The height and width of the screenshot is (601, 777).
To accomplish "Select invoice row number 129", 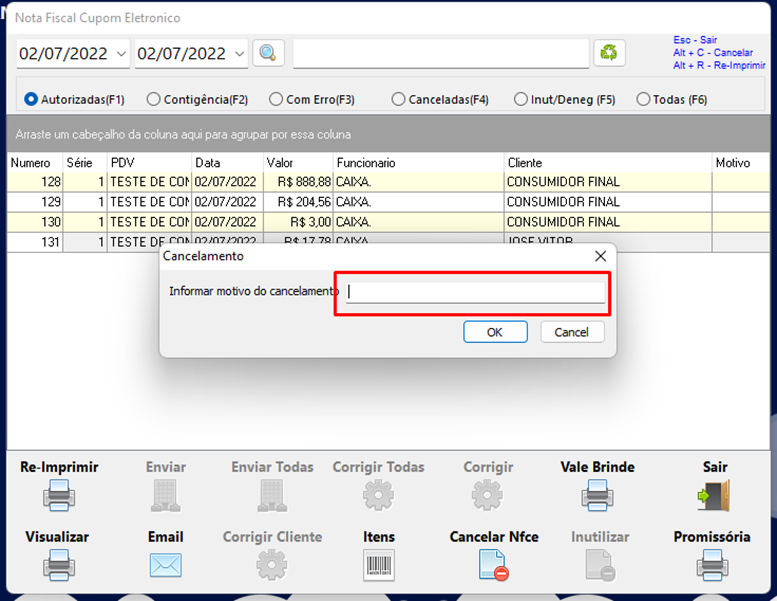I will (x=388, y=202).
